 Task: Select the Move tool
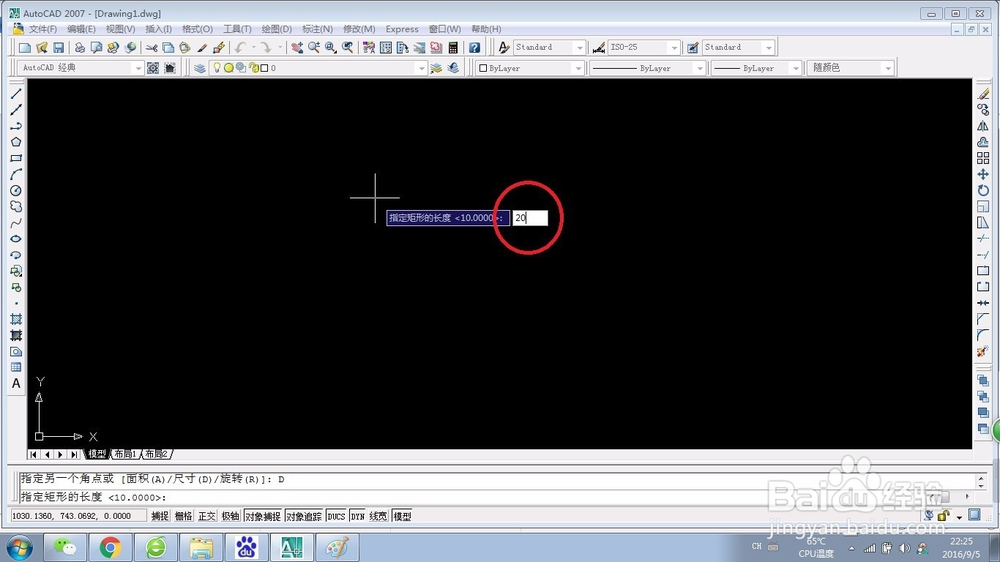point(983,174)
